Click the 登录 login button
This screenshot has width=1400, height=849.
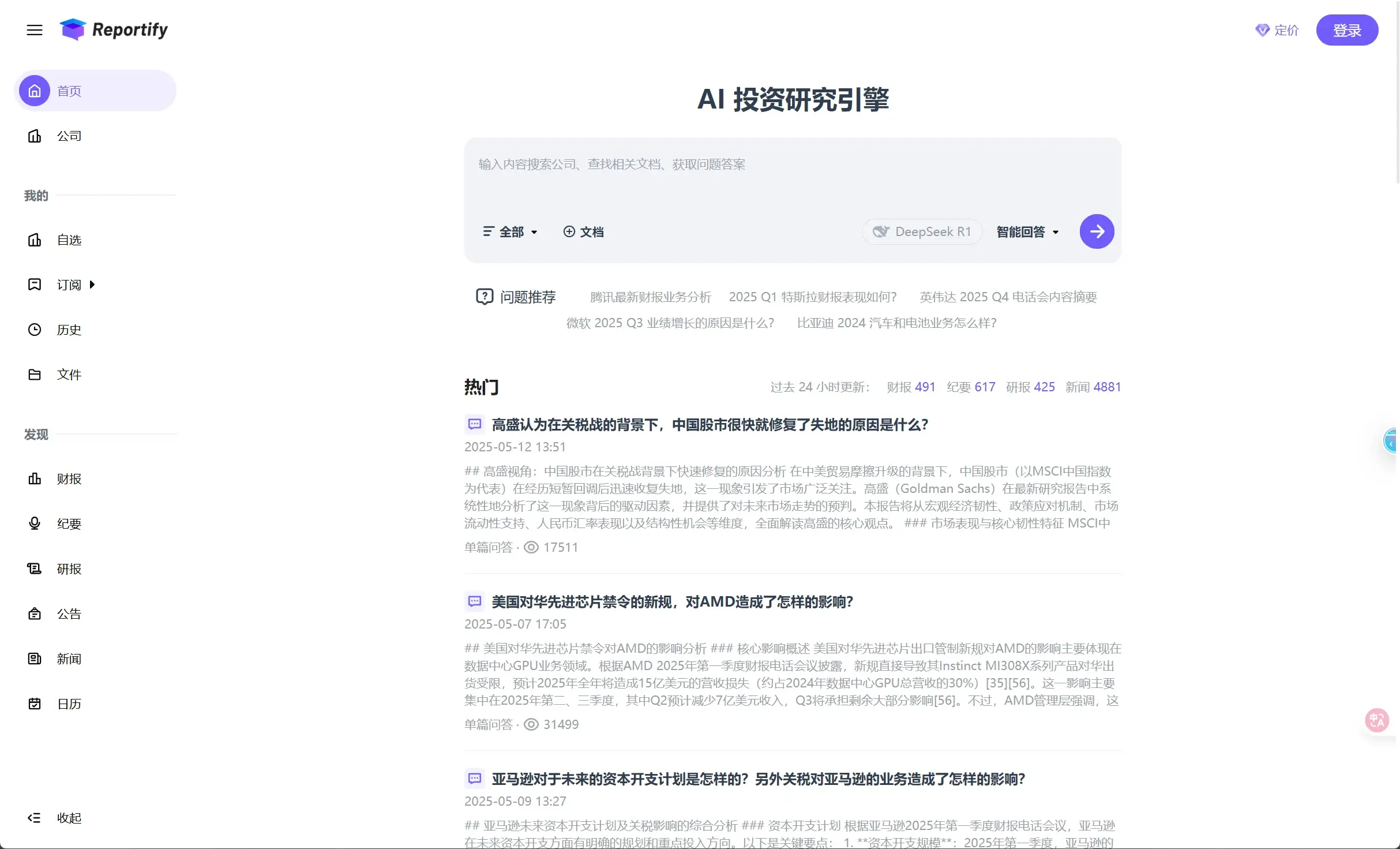pos(1347,30)
